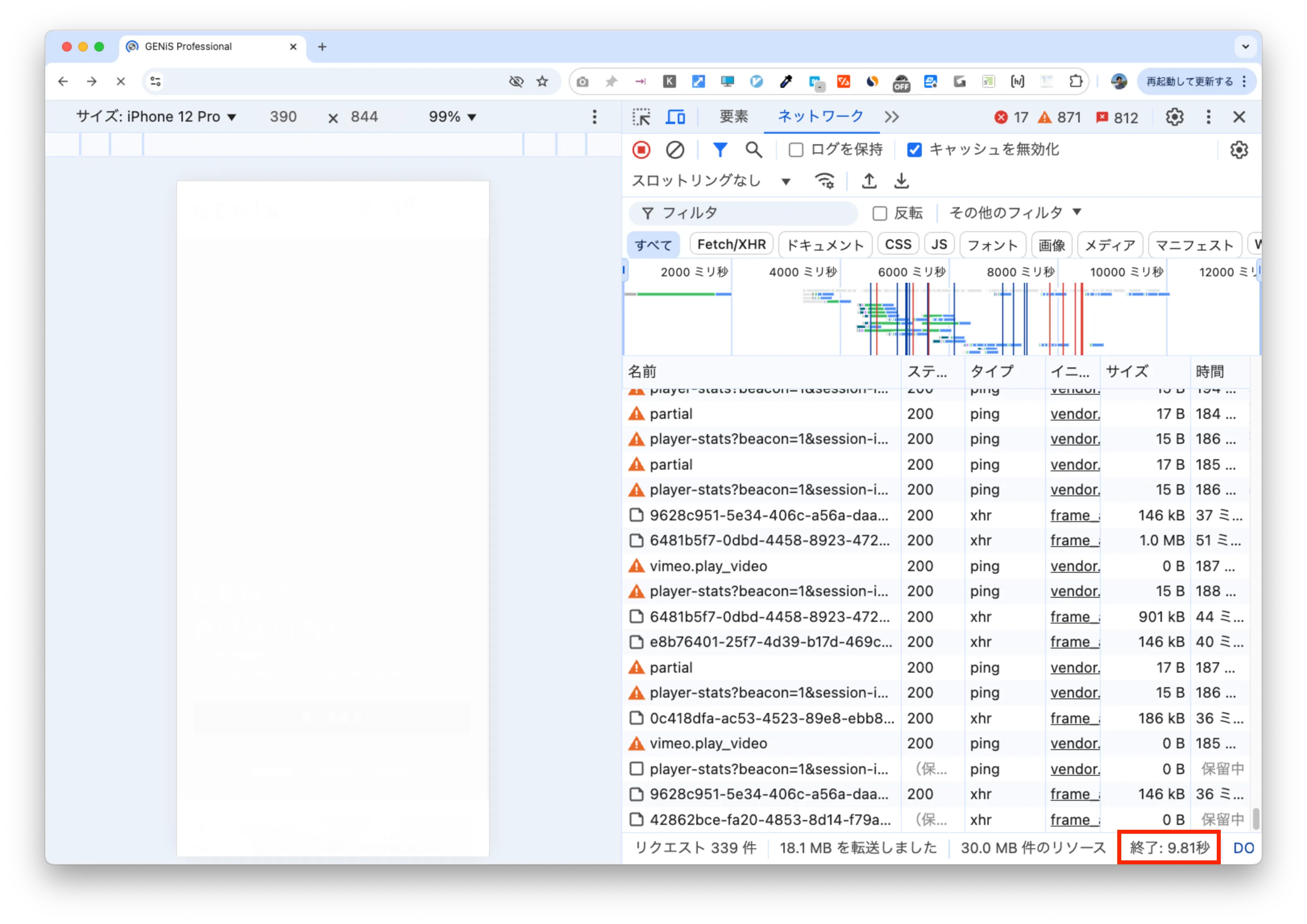
Task: Clear the network log
Action: pos(674,150)
